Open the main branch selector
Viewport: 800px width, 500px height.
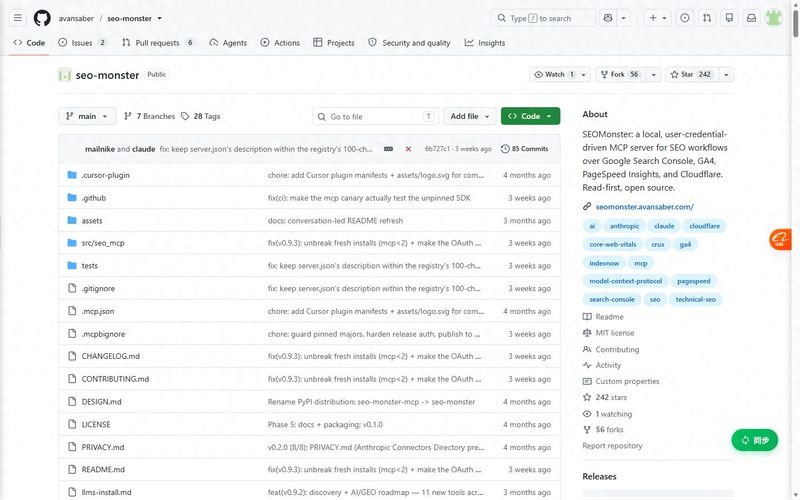click(87, 116)
